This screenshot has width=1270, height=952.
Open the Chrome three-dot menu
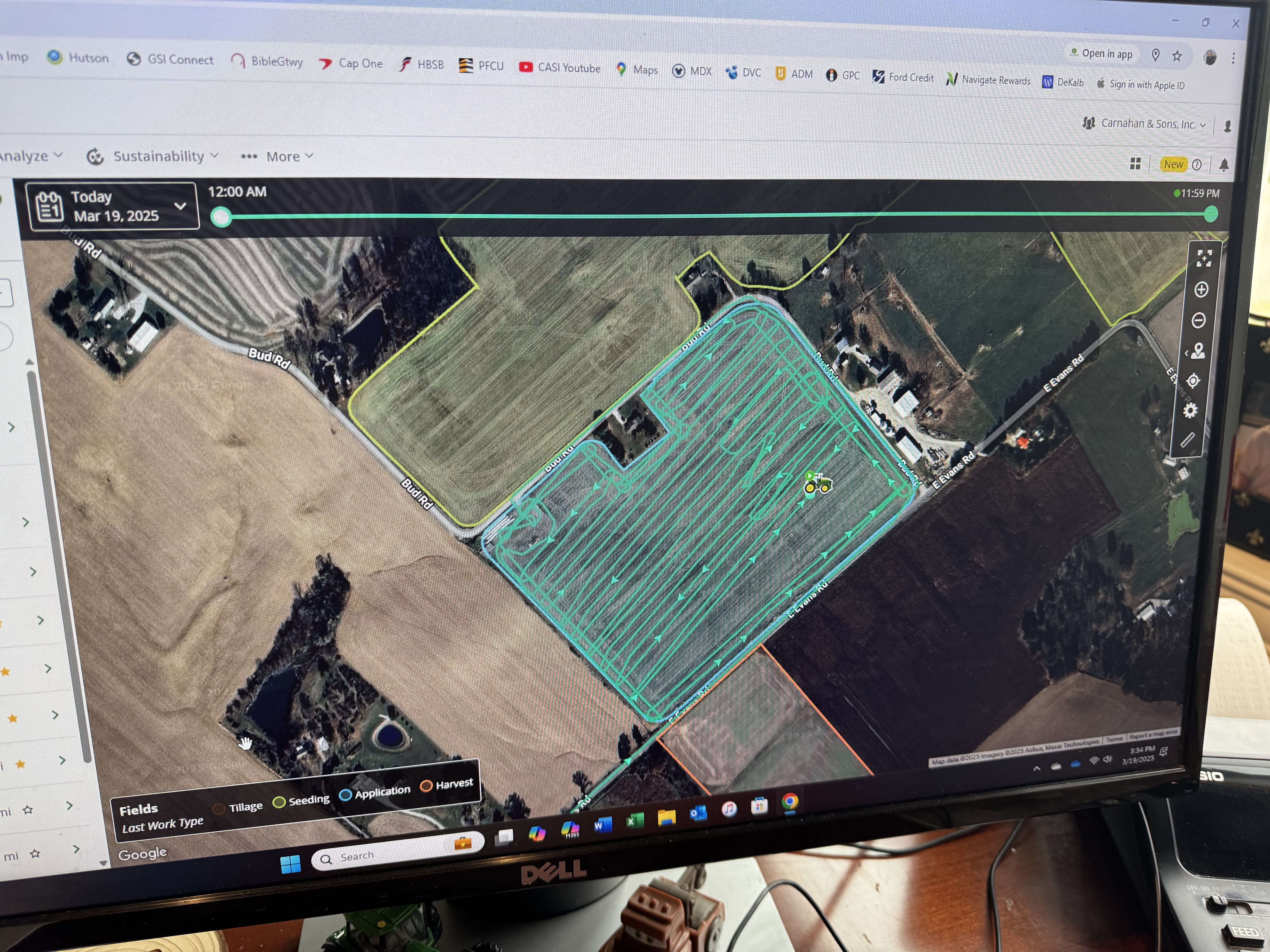pos(1233,58)
